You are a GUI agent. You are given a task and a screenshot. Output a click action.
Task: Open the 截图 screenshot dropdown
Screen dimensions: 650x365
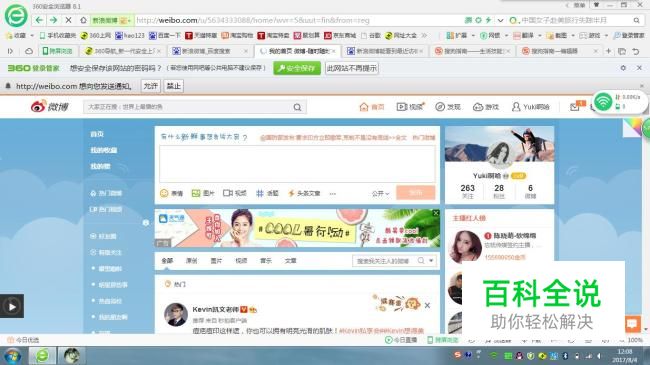click(560, 36)
